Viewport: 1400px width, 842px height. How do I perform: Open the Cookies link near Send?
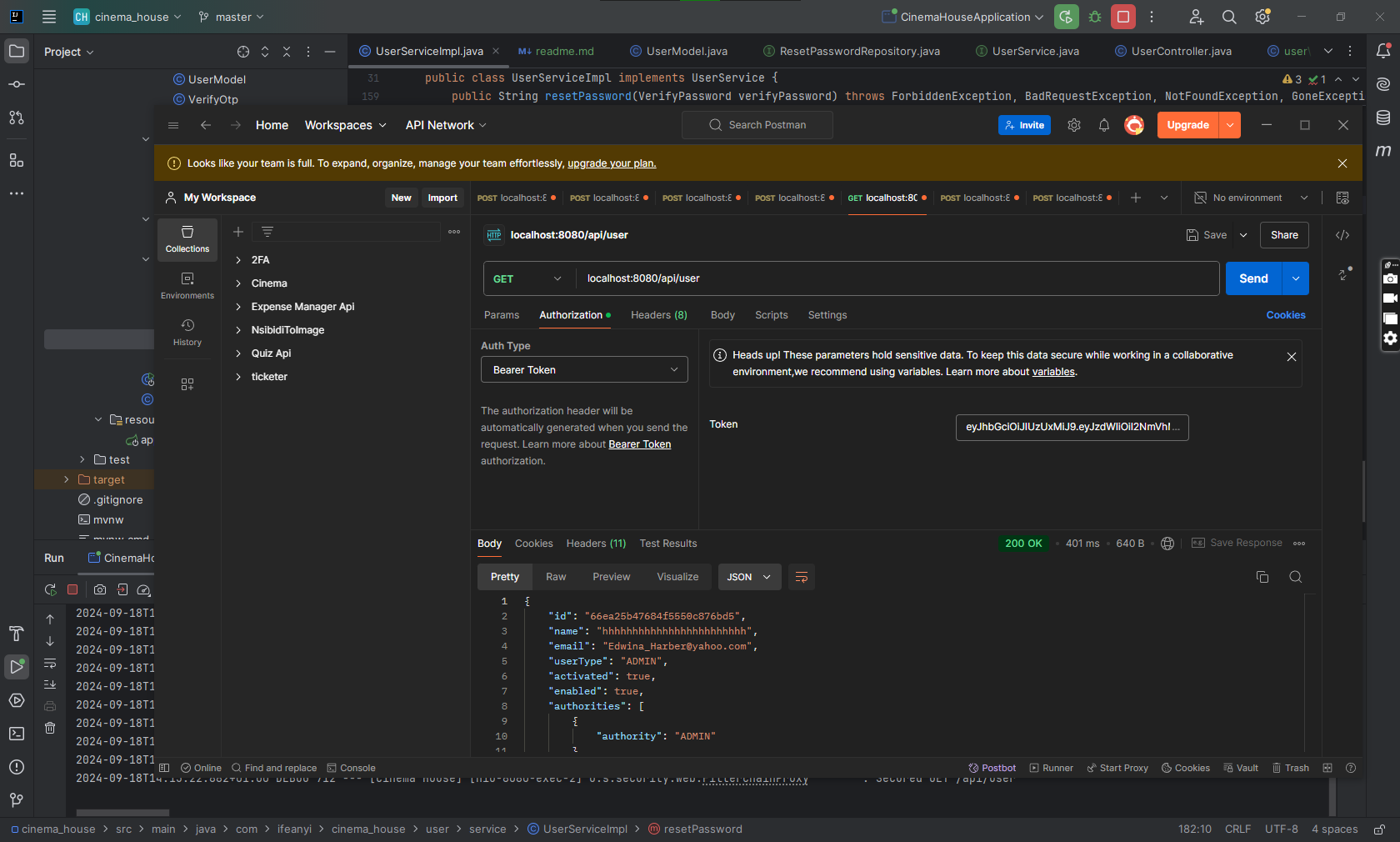(1286, 315)
